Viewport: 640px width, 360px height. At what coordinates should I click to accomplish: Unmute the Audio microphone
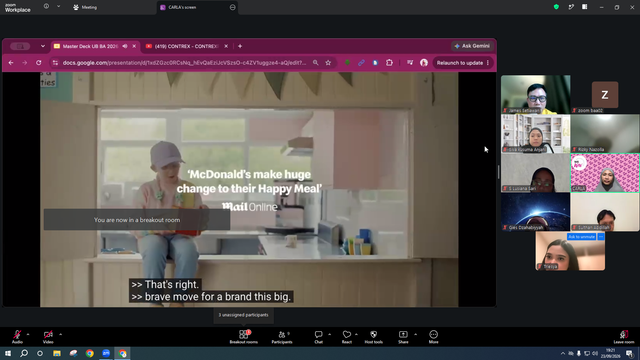pos(17,336)
